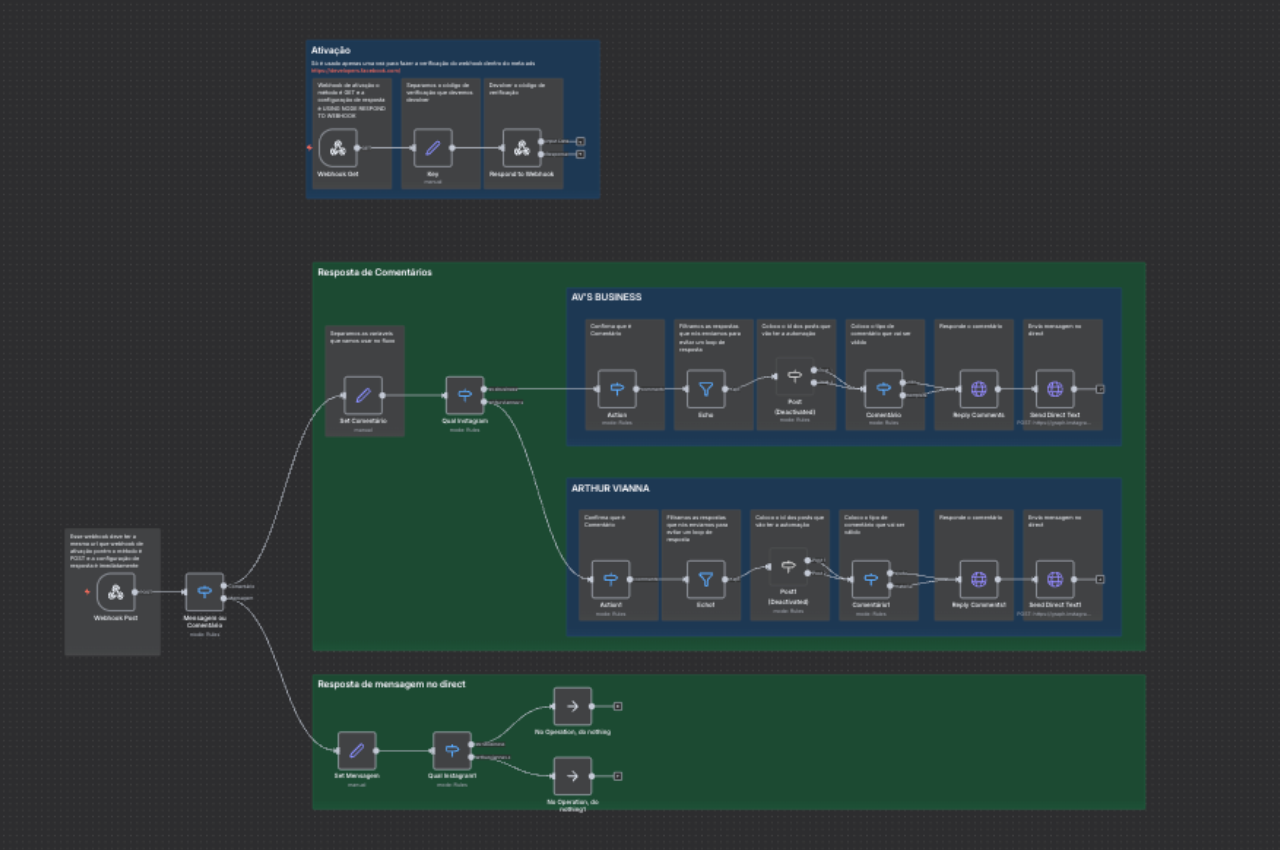Screen dimensions: 1280x850
Task: Click the plus connector after lower No Operation node
Action: tap(618, 776)
